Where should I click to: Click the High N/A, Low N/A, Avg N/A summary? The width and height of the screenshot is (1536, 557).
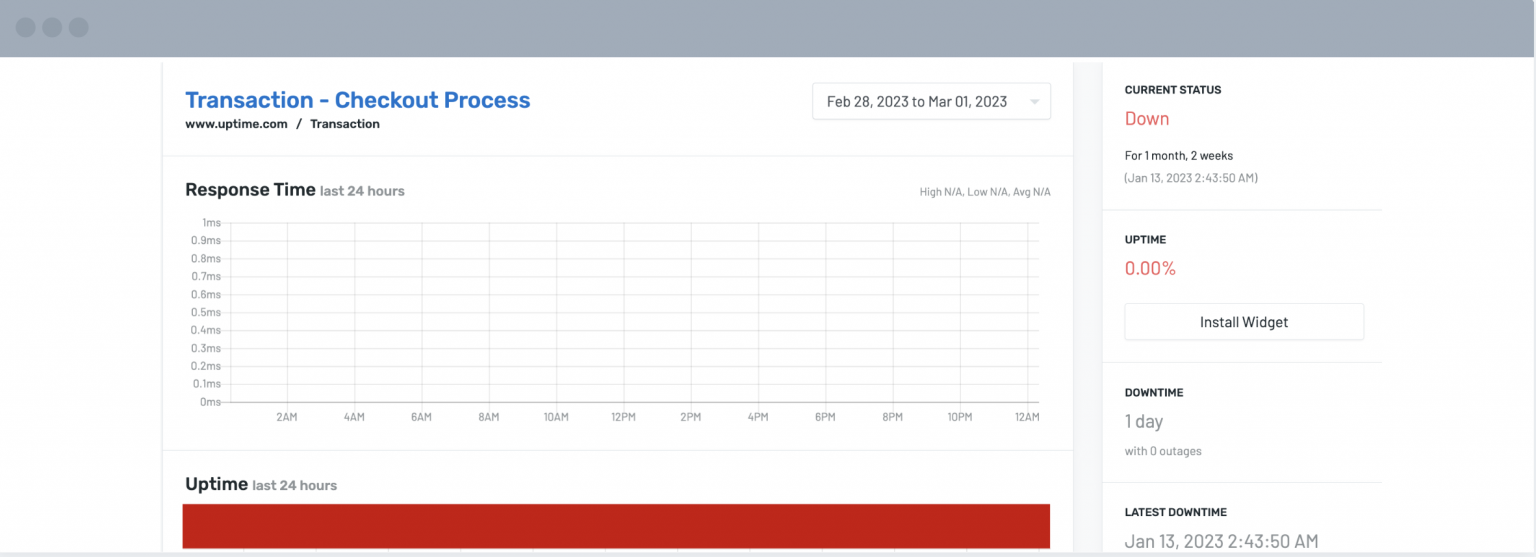point(984,192)
